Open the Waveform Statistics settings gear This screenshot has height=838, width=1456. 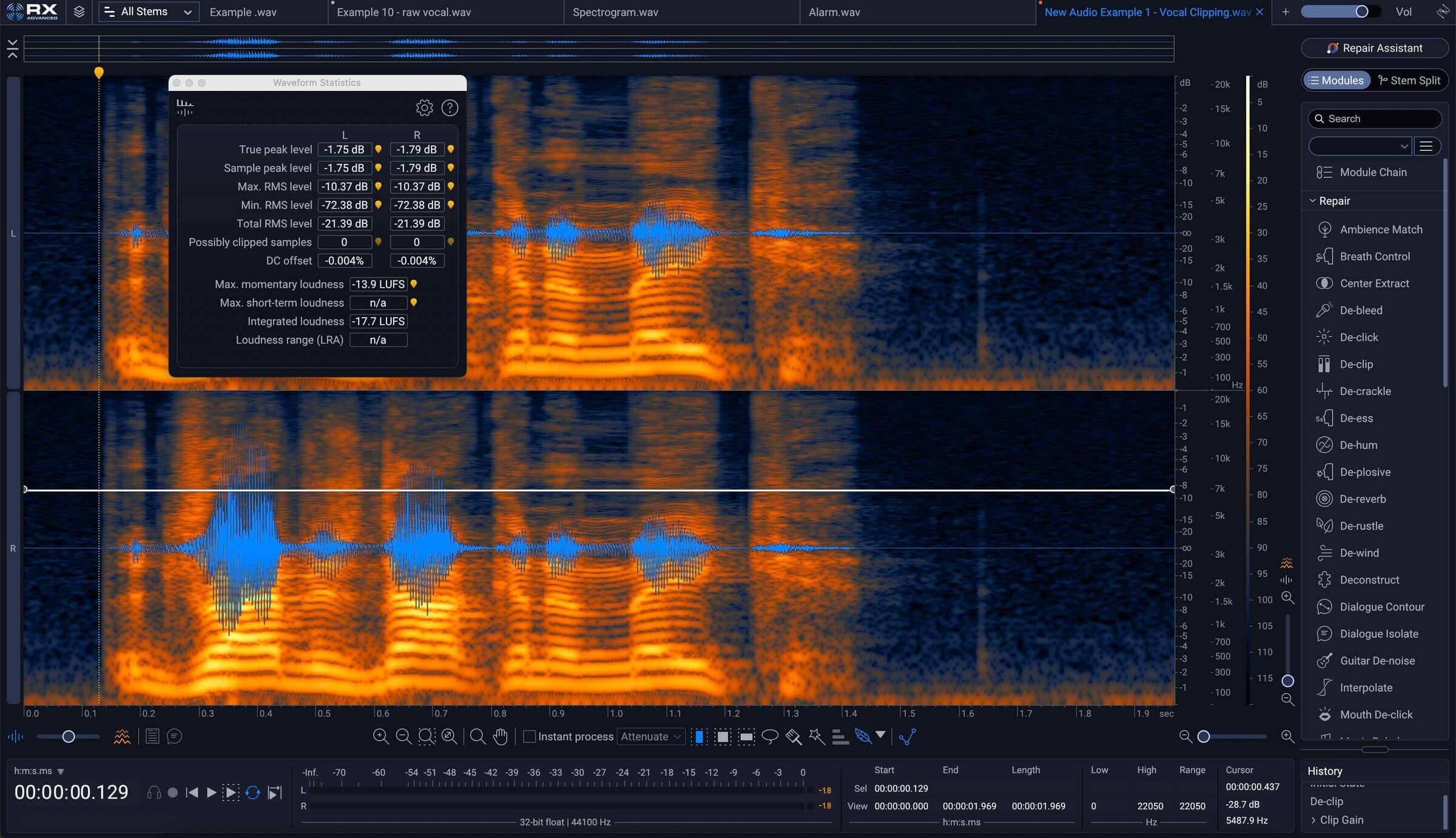pyautogui.click(x=424, y=108)
